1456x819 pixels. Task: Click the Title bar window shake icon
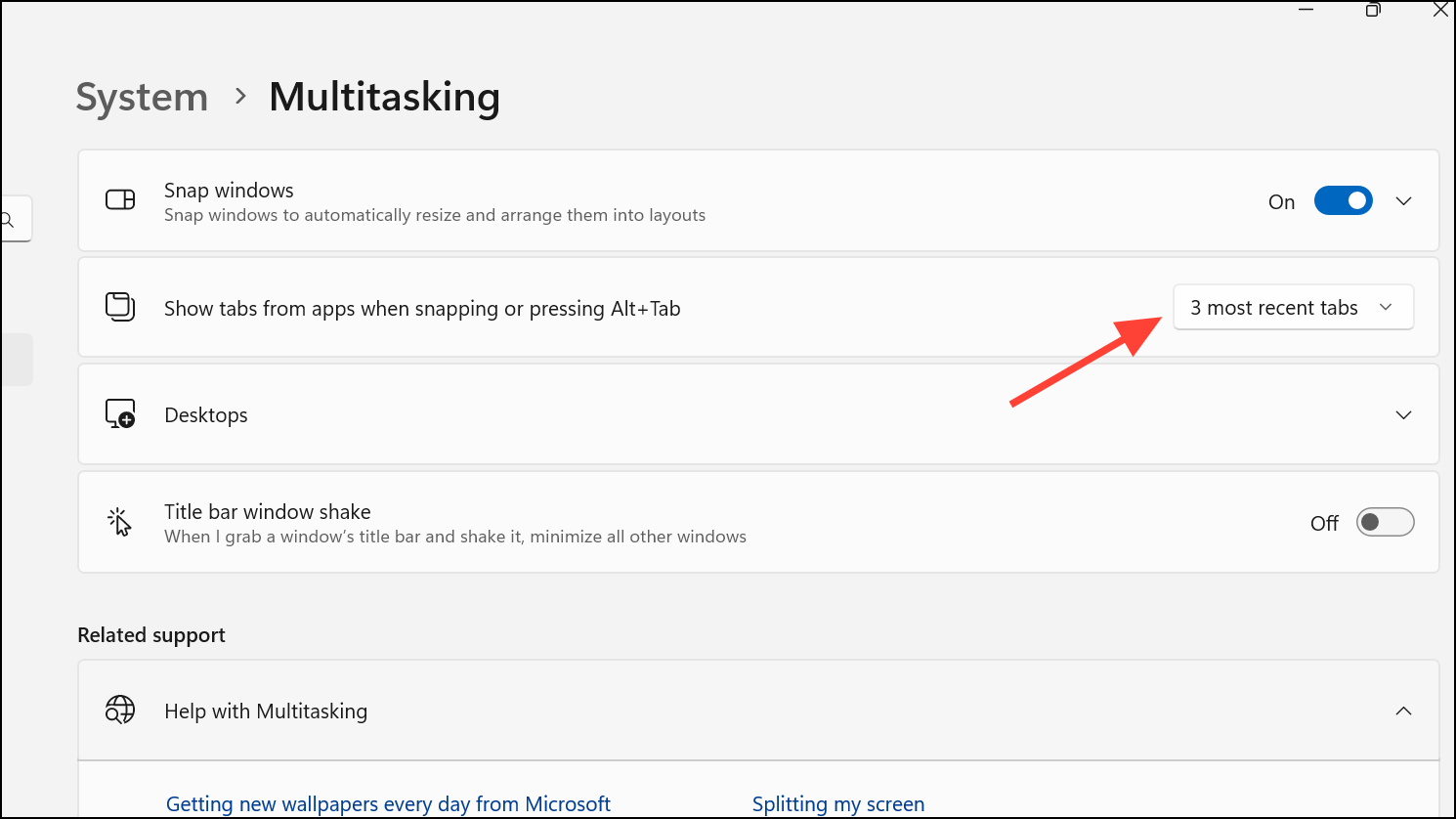(x=119, y=522)
